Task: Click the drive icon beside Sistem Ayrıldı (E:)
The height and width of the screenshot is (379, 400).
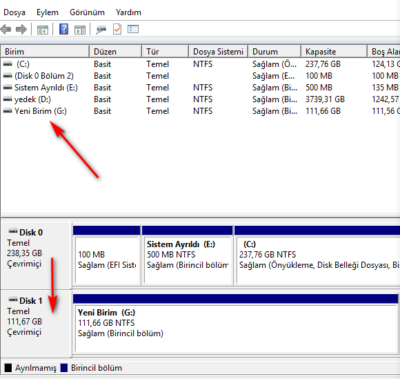Action: point(8,88)
